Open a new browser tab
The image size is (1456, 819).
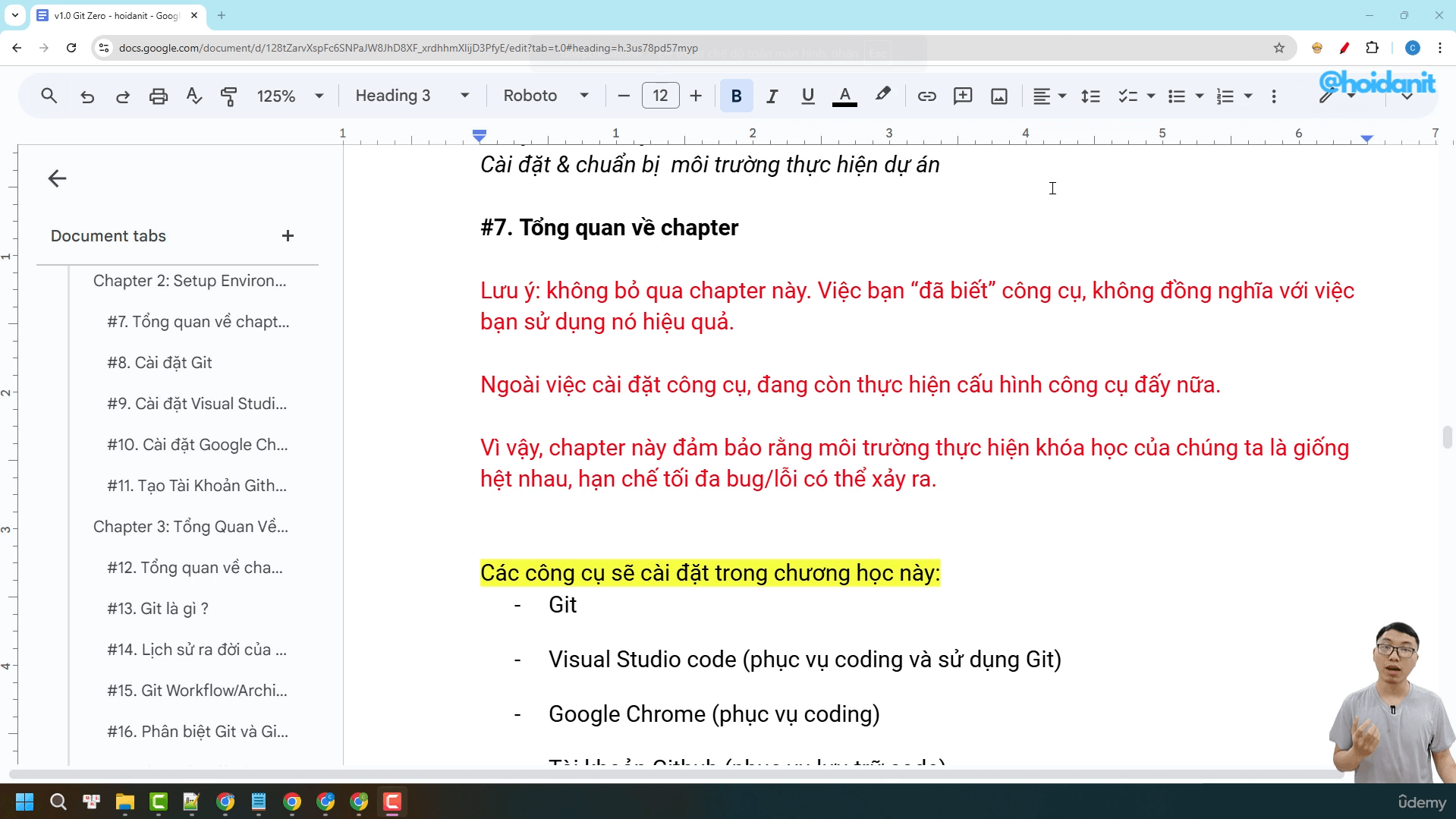click(222, 15)
